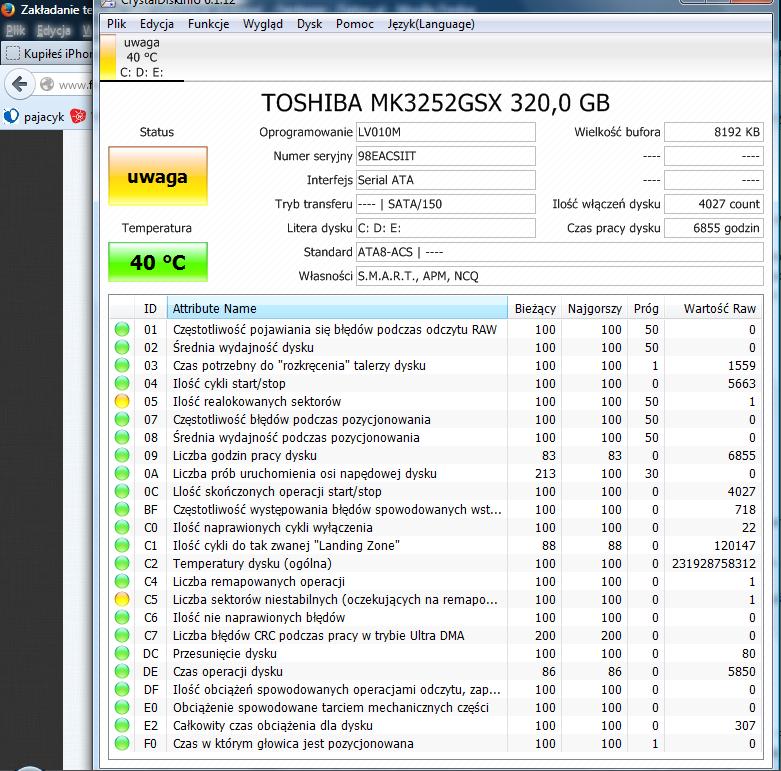This screenshot has width=781, height=771.
Task: Click the Attribute Name column header
Action: pos(337,308)
